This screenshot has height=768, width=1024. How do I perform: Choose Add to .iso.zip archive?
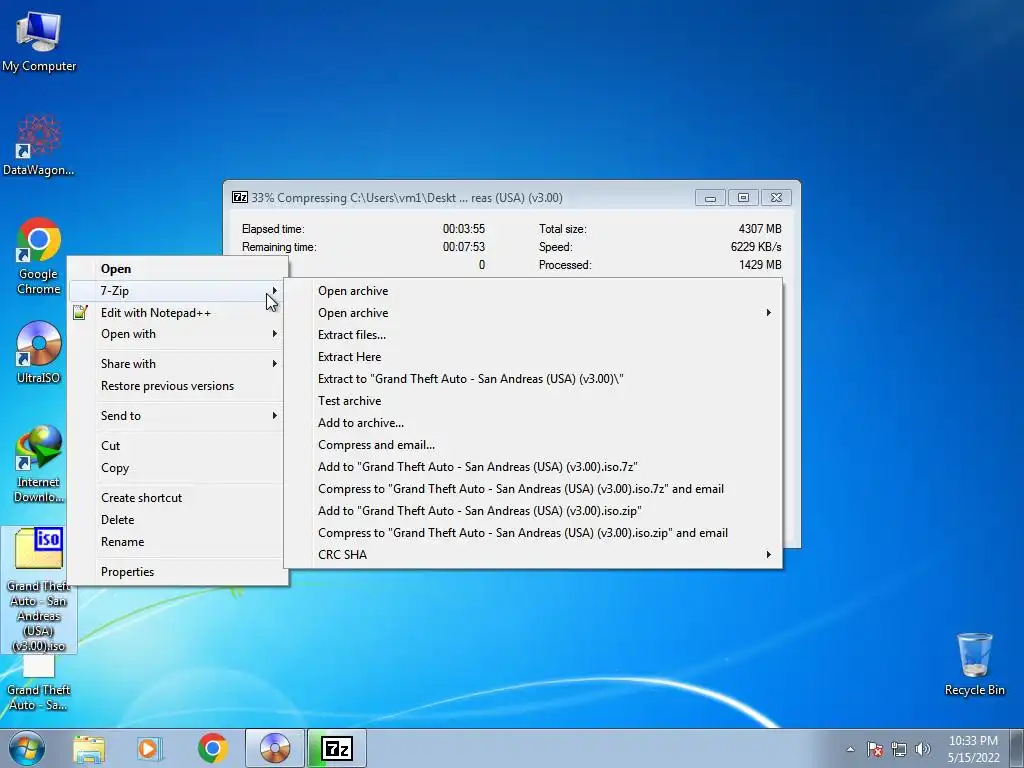pos(533,511)
